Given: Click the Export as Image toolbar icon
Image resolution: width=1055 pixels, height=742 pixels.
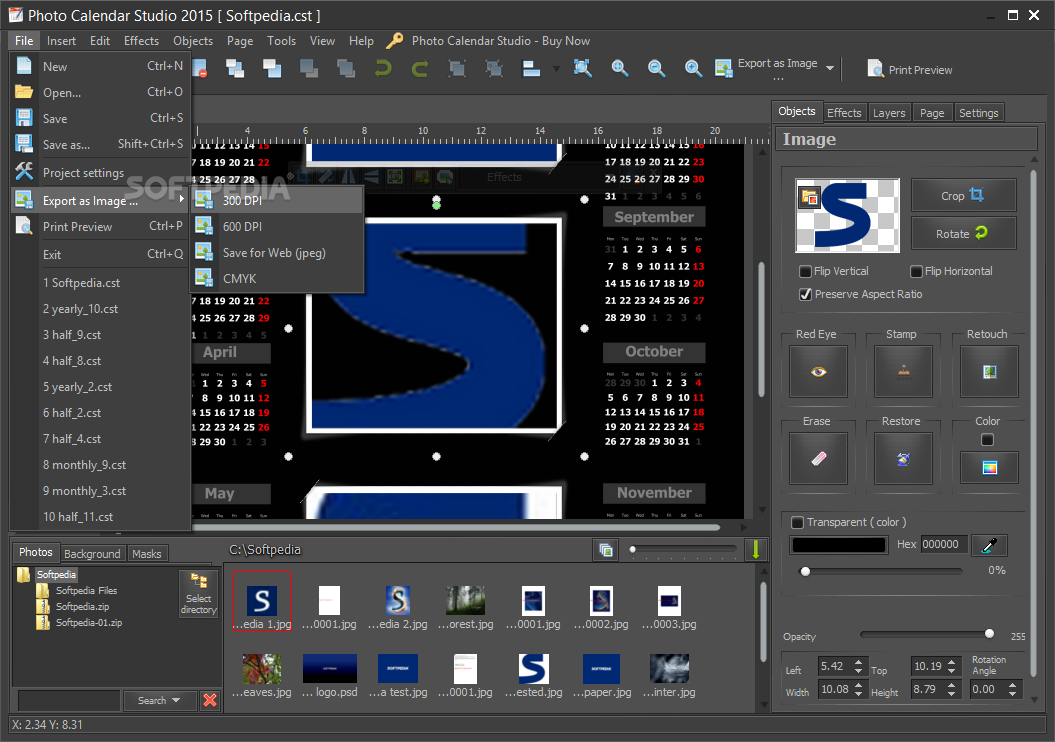Looking at the screenshot, I should tap(723, 68).
